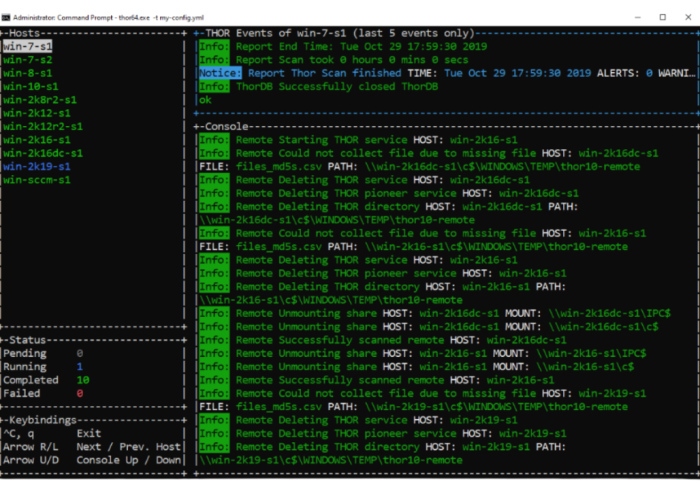Click the Arrow U/D keybinding line
Screen dimensions: 700x500
pyautogui.click(x=92, y=460)
